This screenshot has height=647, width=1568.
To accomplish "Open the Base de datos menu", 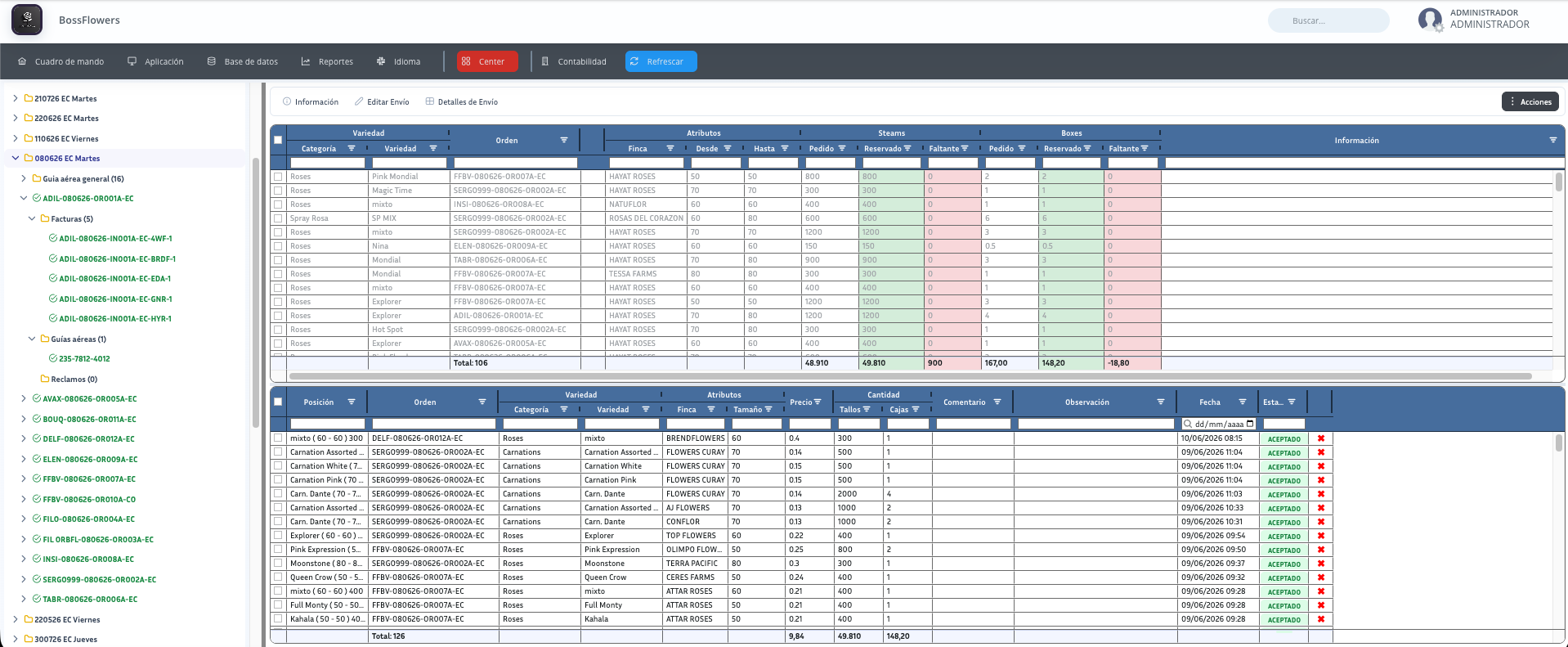I will pos(243,61).
